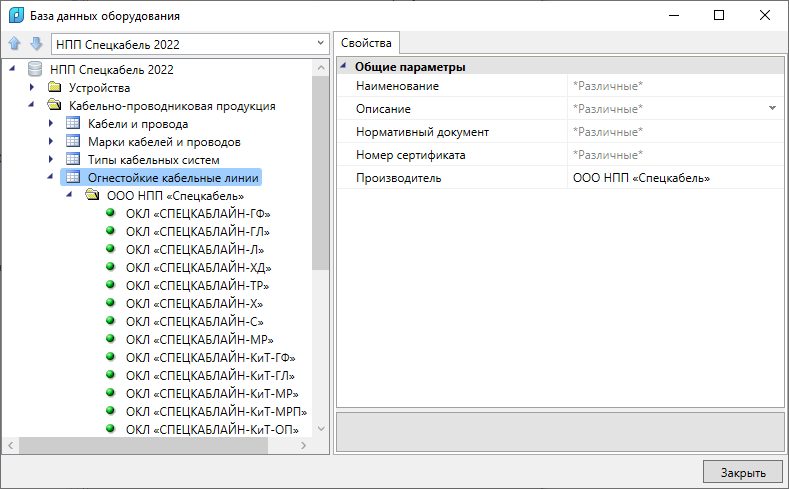Click the tree vertical scrollbar thumb
Screen dimensions: 789x489
point(321,173)
